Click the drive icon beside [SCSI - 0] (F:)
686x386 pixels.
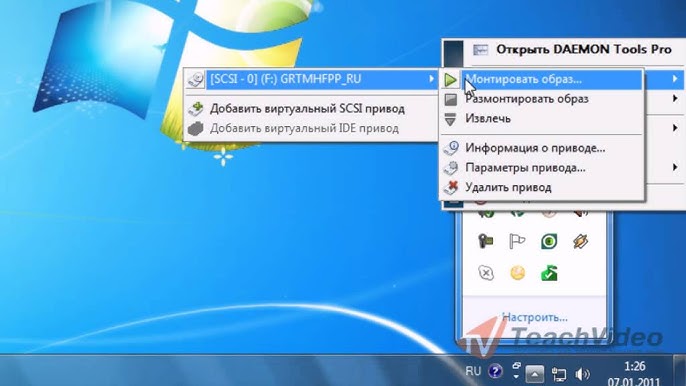(196, 79)
